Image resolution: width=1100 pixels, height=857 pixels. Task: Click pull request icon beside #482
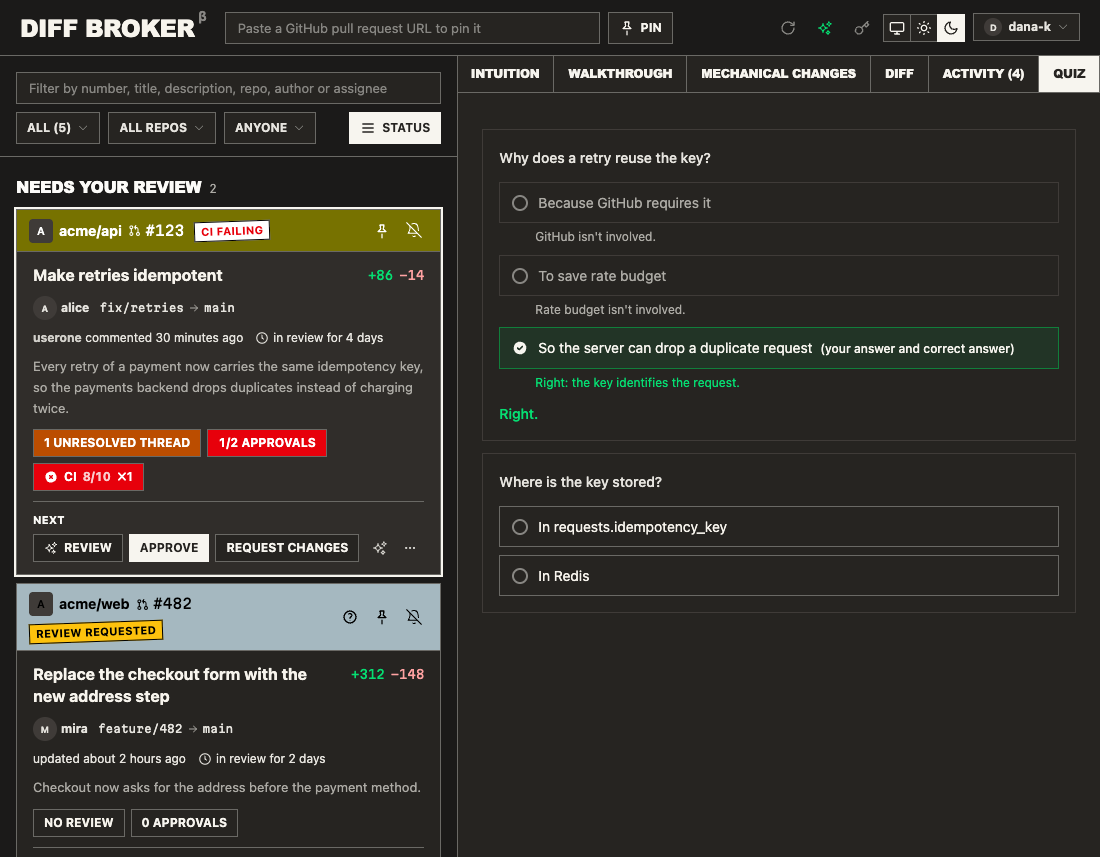142,605
